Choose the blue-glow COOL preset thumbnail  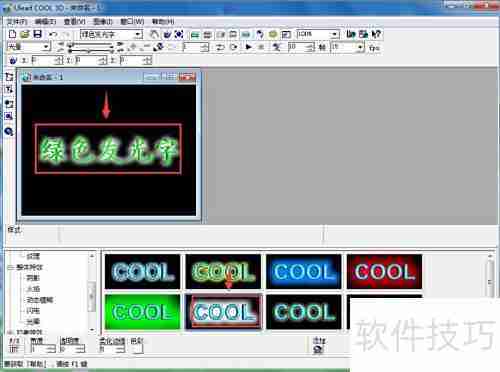(304, 272)
